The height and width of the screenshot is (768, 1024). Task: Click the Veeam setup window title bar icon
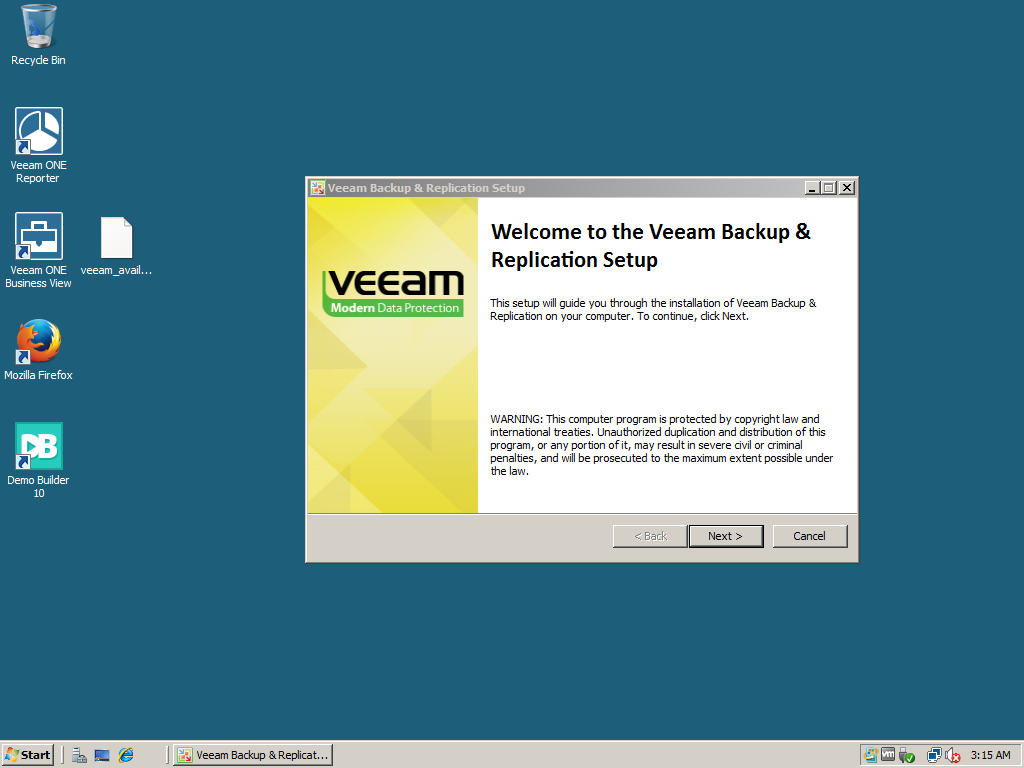(315, 187)
